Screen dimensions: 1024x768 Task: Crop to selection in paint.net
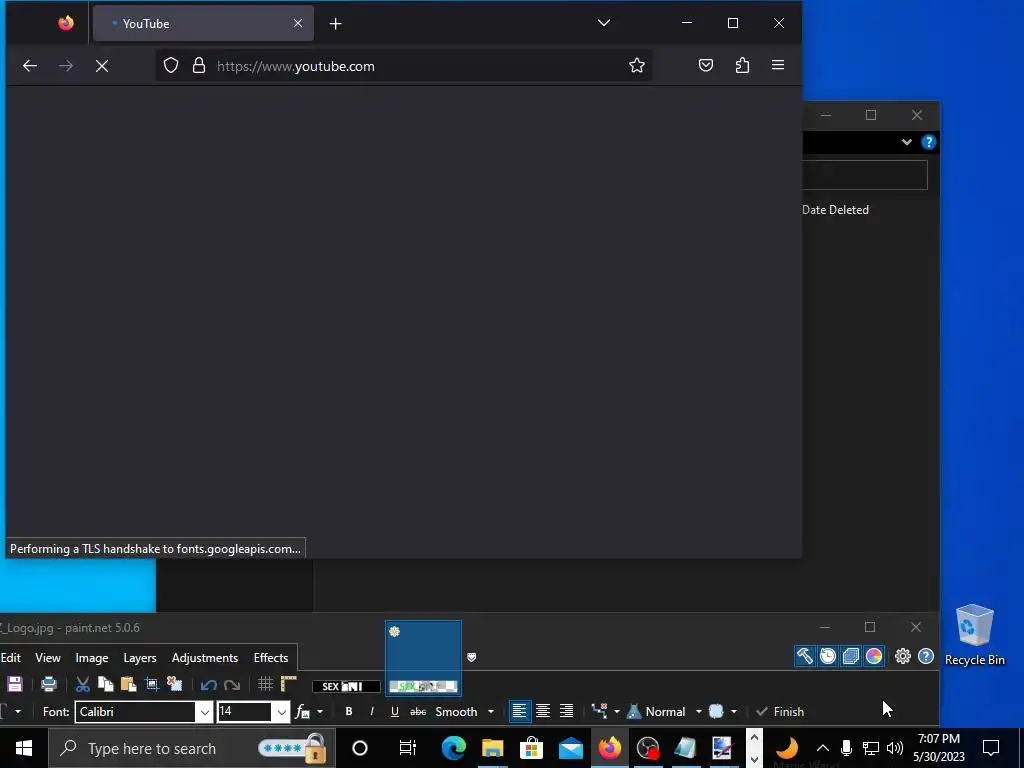(x=152, y=684)
